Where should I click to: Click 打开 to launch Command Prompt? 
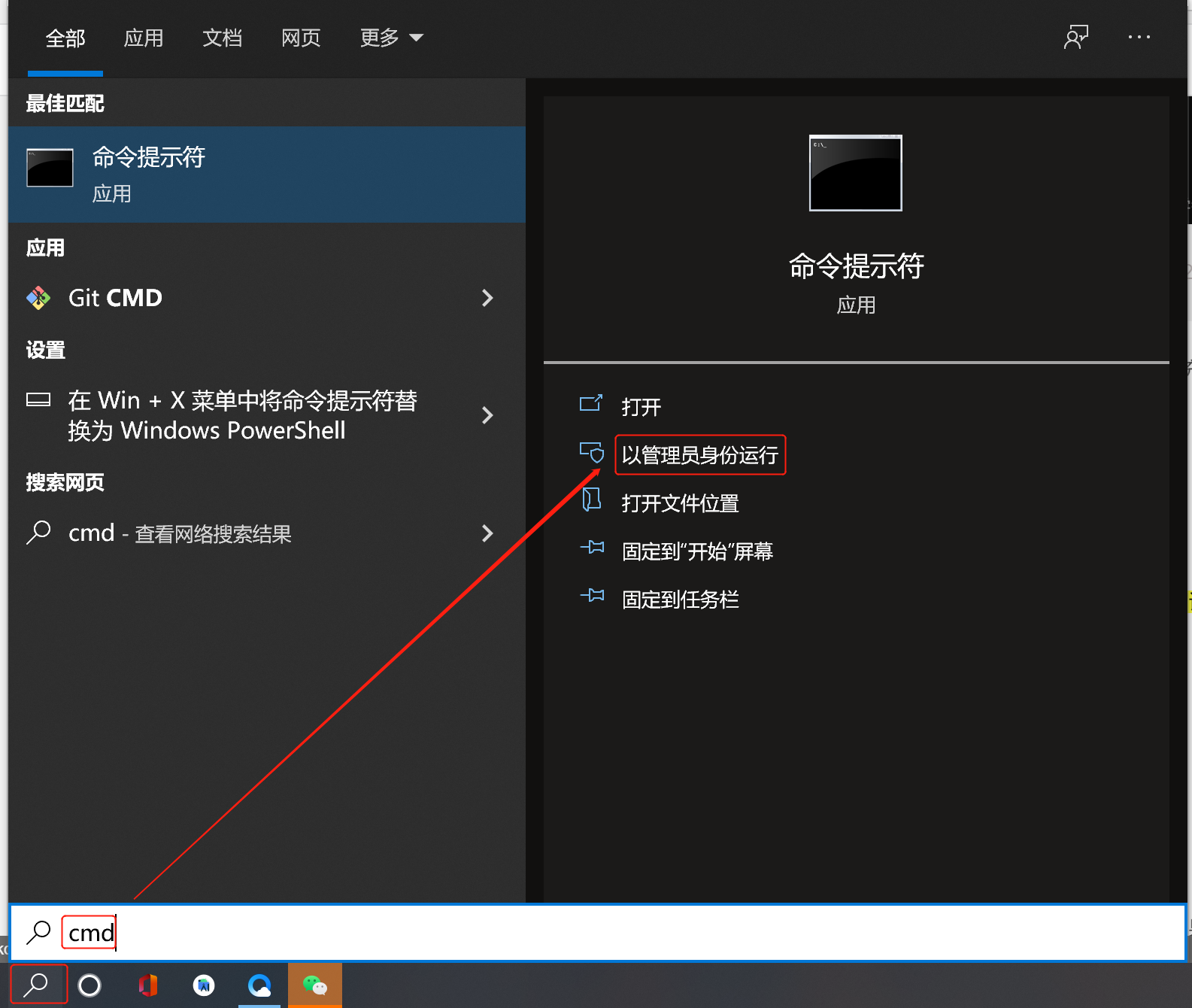tap(641, 407)
